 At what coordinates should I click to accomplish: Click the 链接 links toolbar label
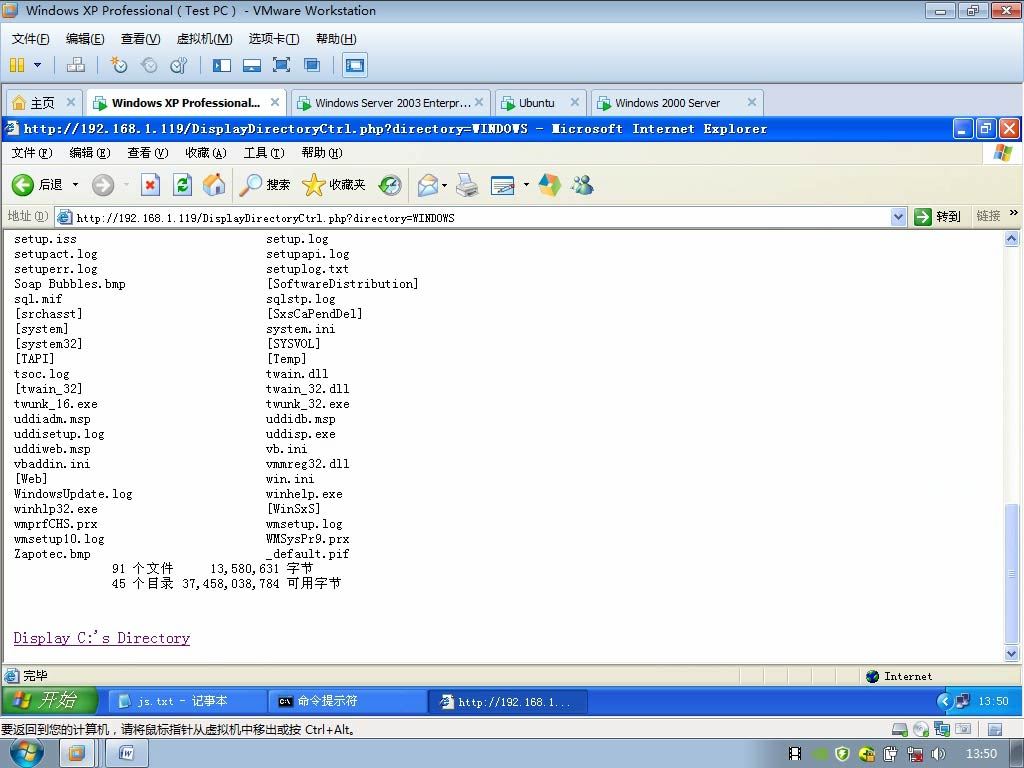tap(988, 216)
